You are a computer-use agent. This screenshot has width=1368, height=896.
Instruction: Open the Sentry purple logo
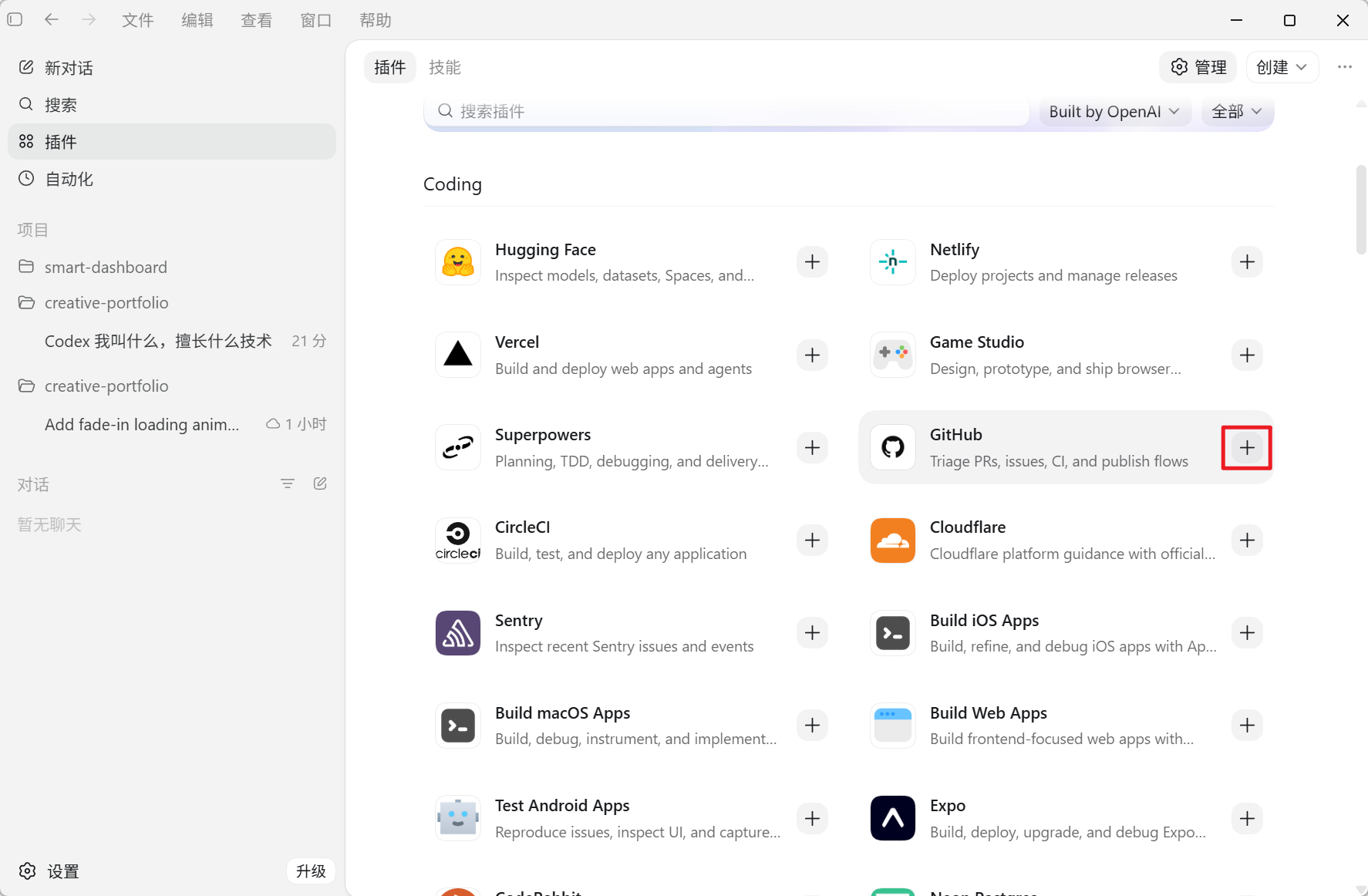click(x=458, y=633)
